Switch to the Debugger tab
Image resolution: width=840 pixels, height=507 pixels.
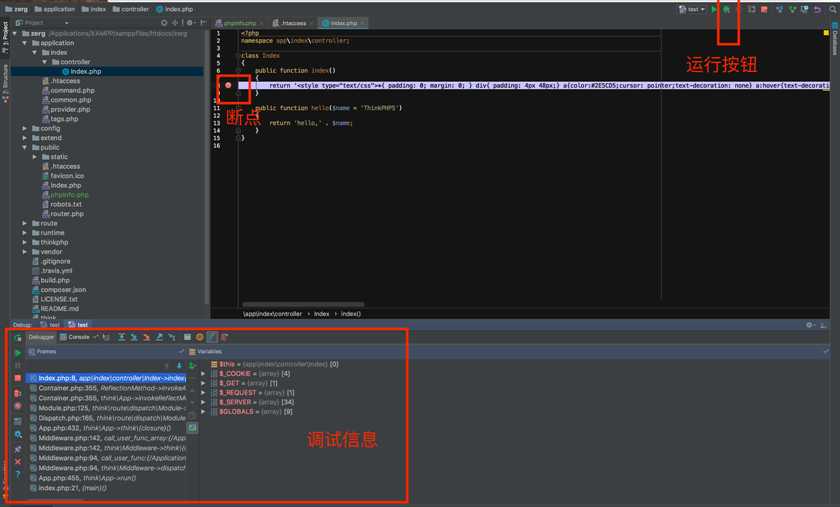point(41,337)
